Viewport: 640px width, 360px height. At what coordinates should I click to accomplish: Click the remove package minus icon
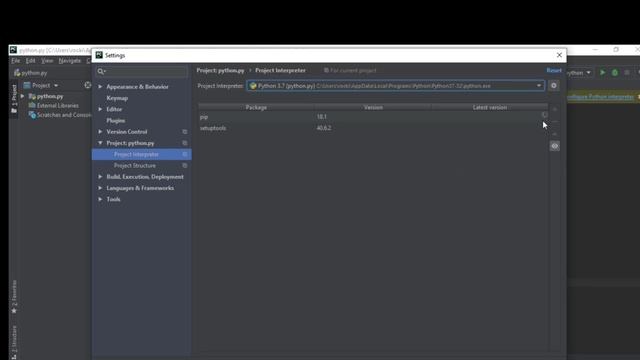pyautogui.click(x=555, y=122)
